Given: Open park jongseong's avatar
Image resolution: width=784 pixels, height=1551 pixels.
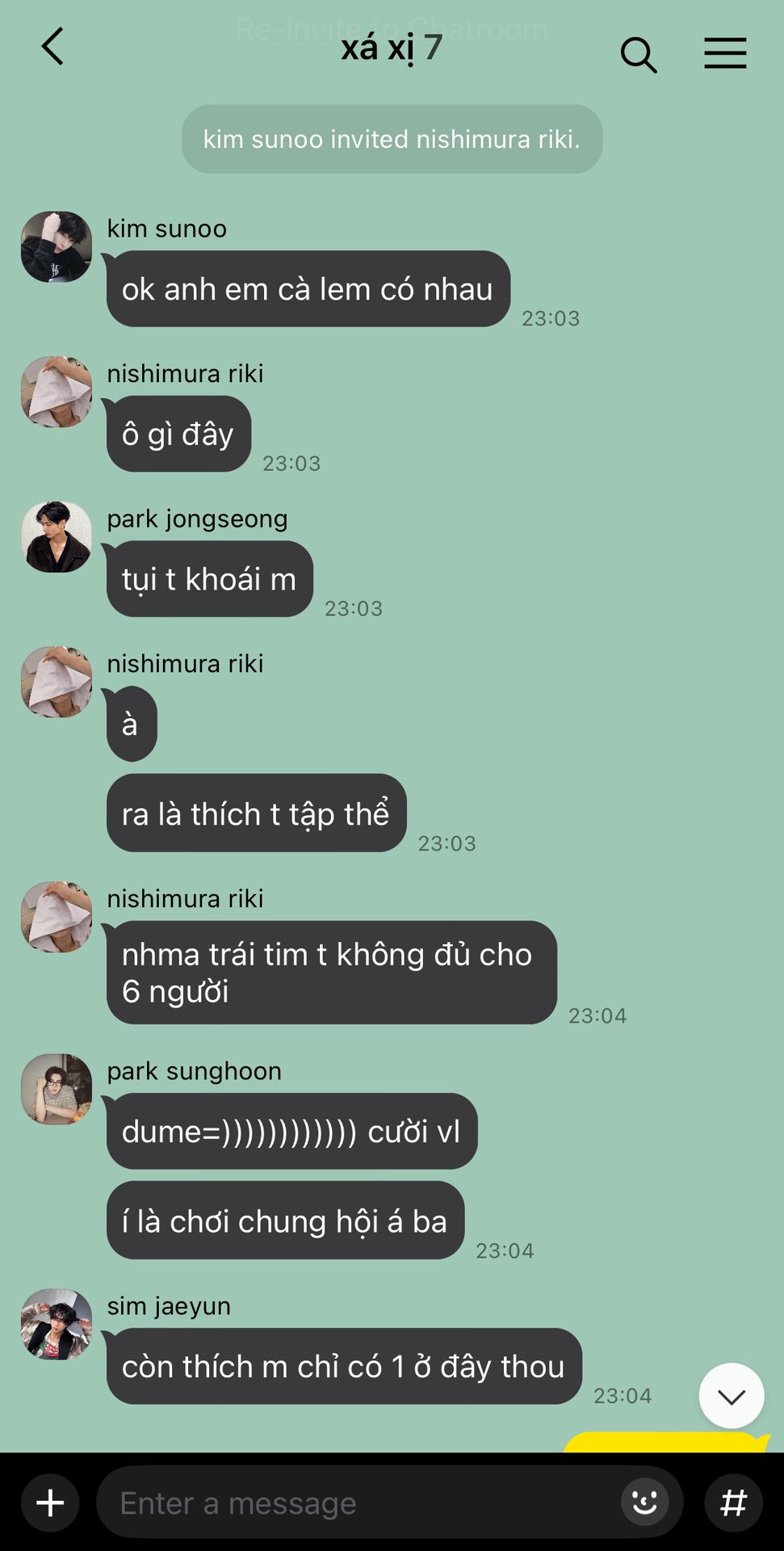Looking at the screenshot, I should coord(57,537).
